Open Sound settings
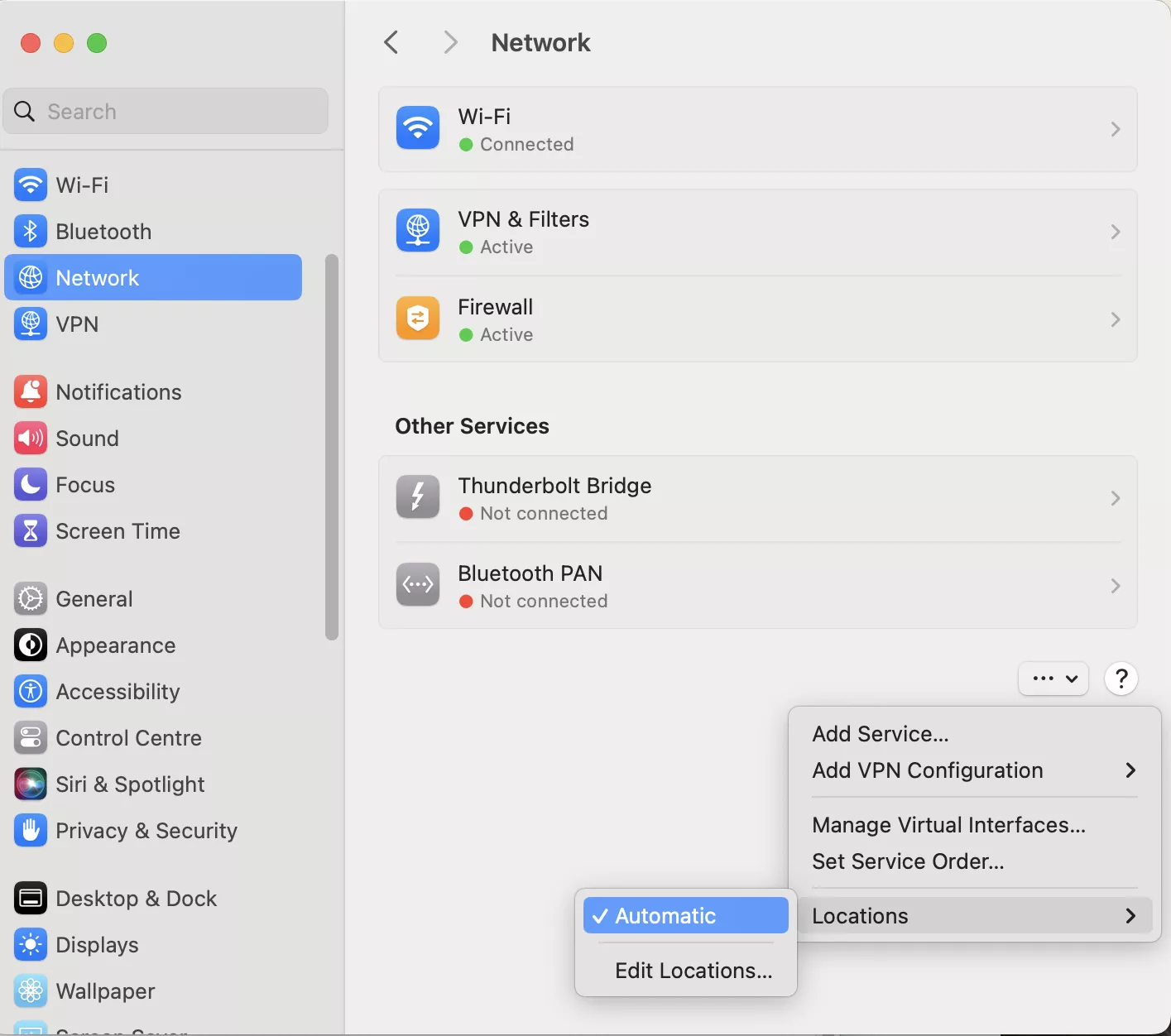Screen dimensions: 1171x1036 153,438
